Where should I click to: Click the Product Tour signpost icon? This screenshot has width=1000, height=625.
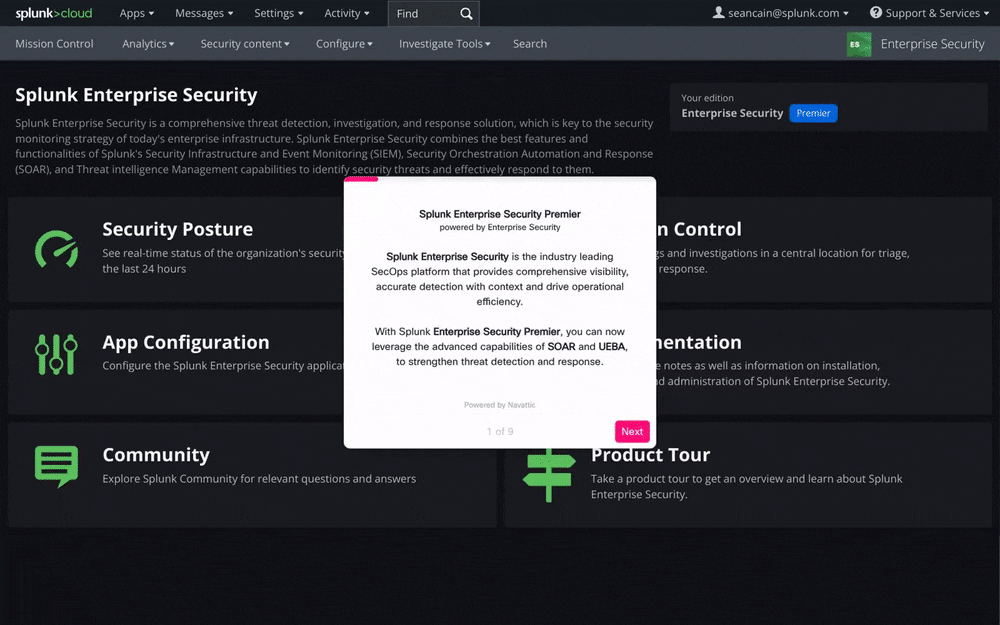pyautogui.click(x=549, y=474)
